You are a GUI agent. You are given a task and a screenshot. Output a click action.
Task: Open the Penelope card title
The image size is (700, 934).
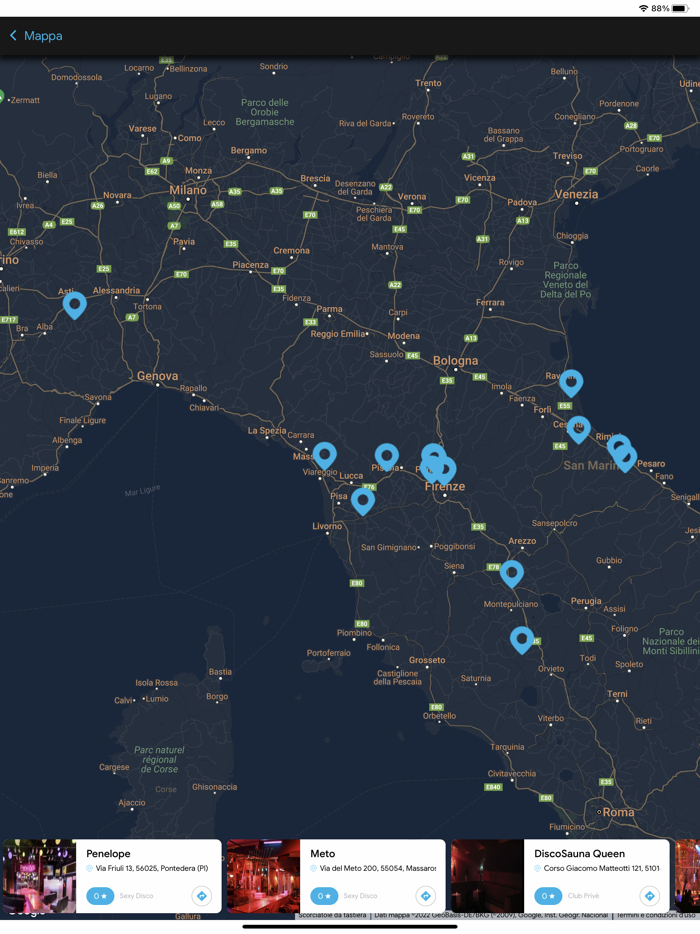pyautogui.click(x=108, y=854)
